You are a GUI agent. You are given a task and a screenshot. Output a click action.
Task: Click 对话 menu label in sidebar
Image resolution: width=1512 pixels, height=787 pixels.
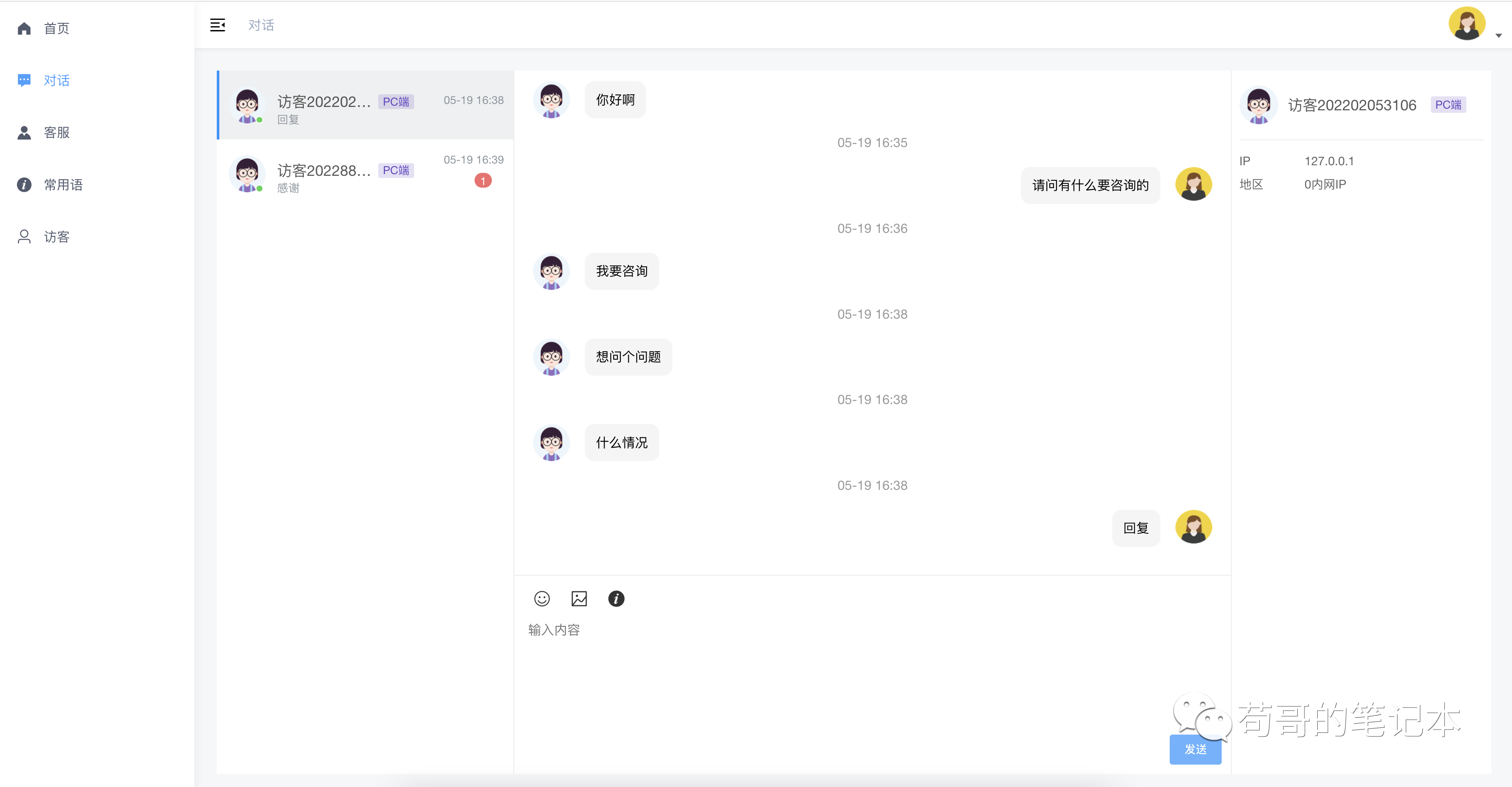(56, 80)
